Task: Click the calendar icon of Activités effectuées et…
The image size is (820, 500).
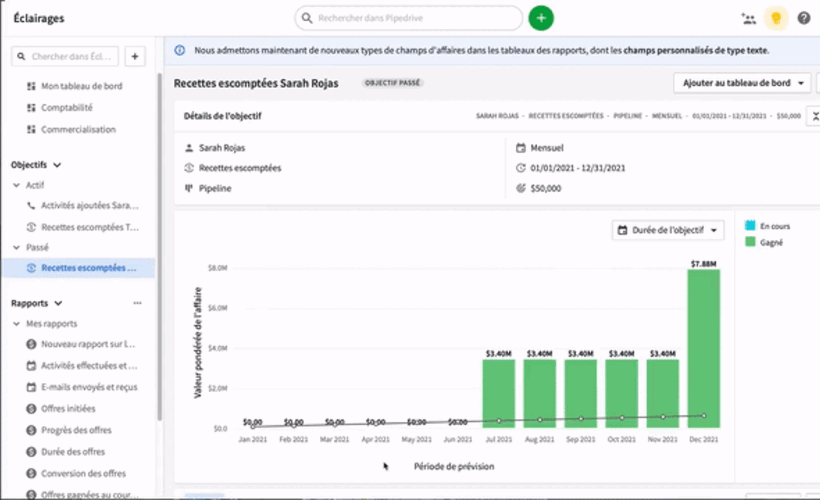Action: 31,366
